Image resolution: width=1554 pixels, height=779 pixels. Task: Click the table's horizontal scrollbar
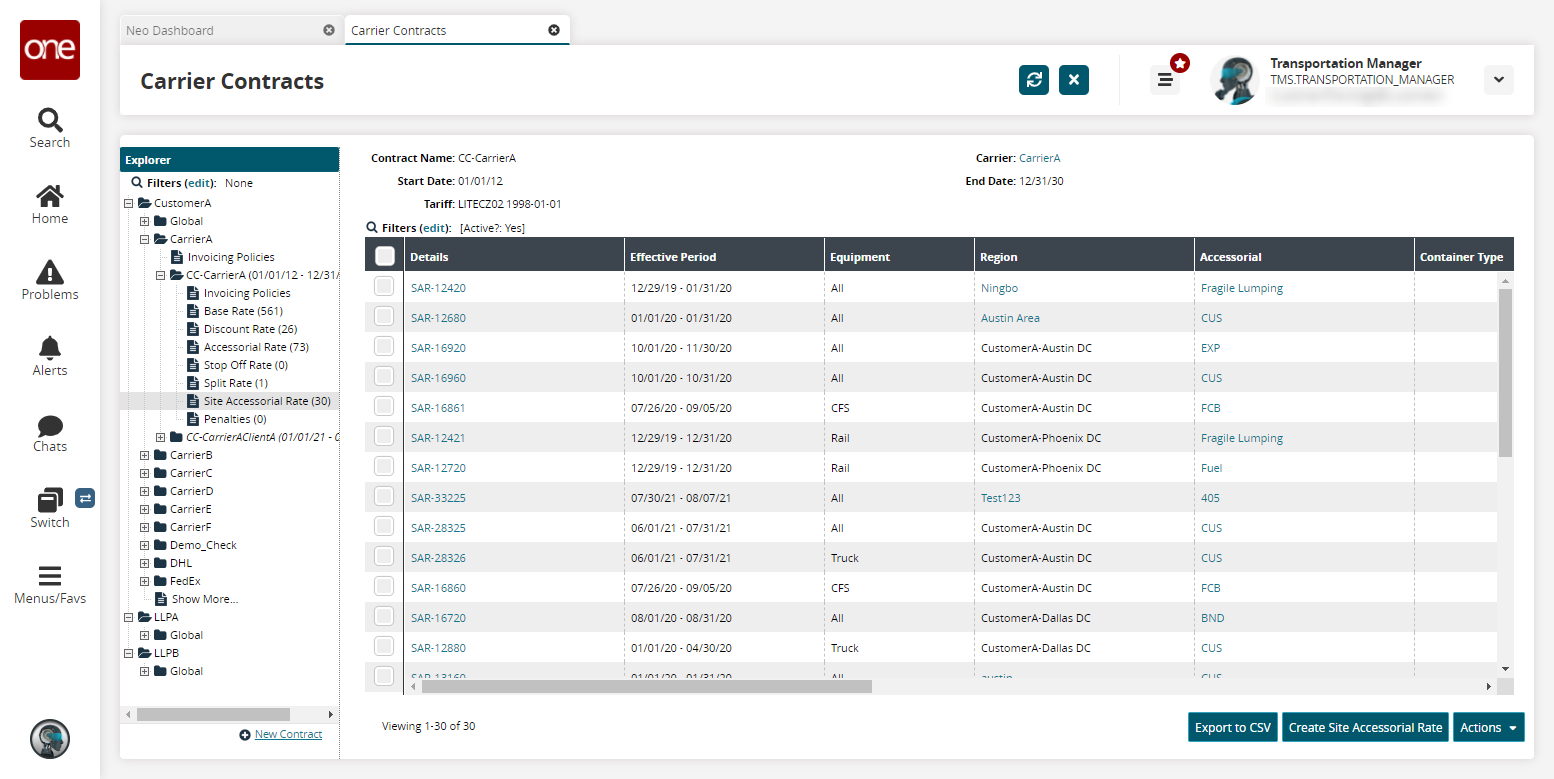(x=646, y=687)
